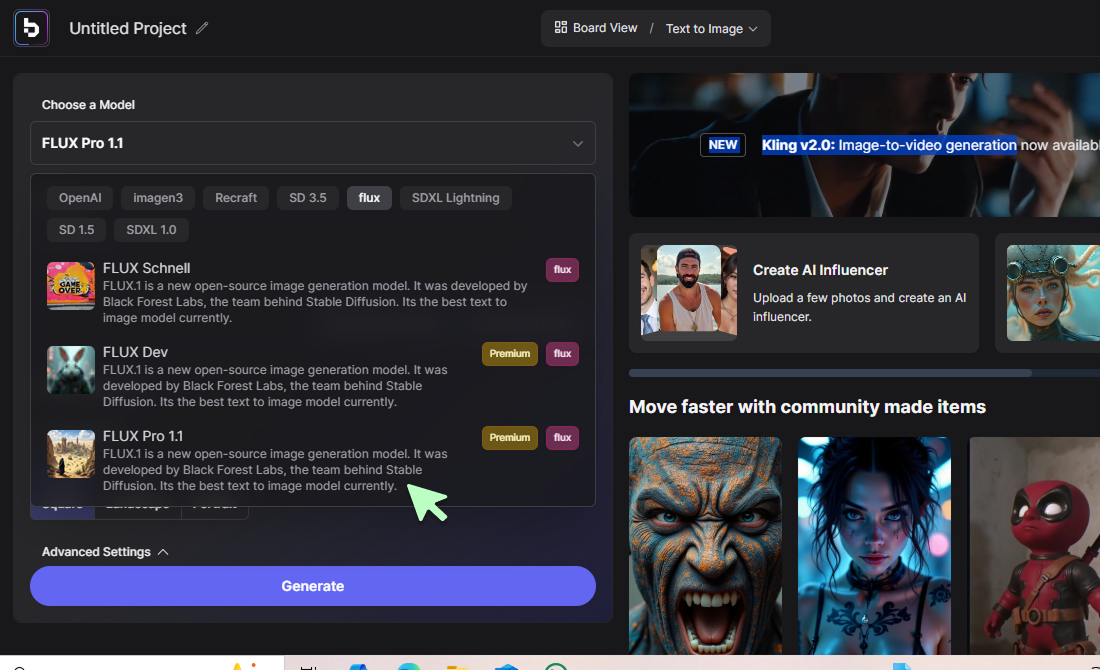Click the app logo icon
Screen dimensions: 1100x670
click(x=32, y=28)
